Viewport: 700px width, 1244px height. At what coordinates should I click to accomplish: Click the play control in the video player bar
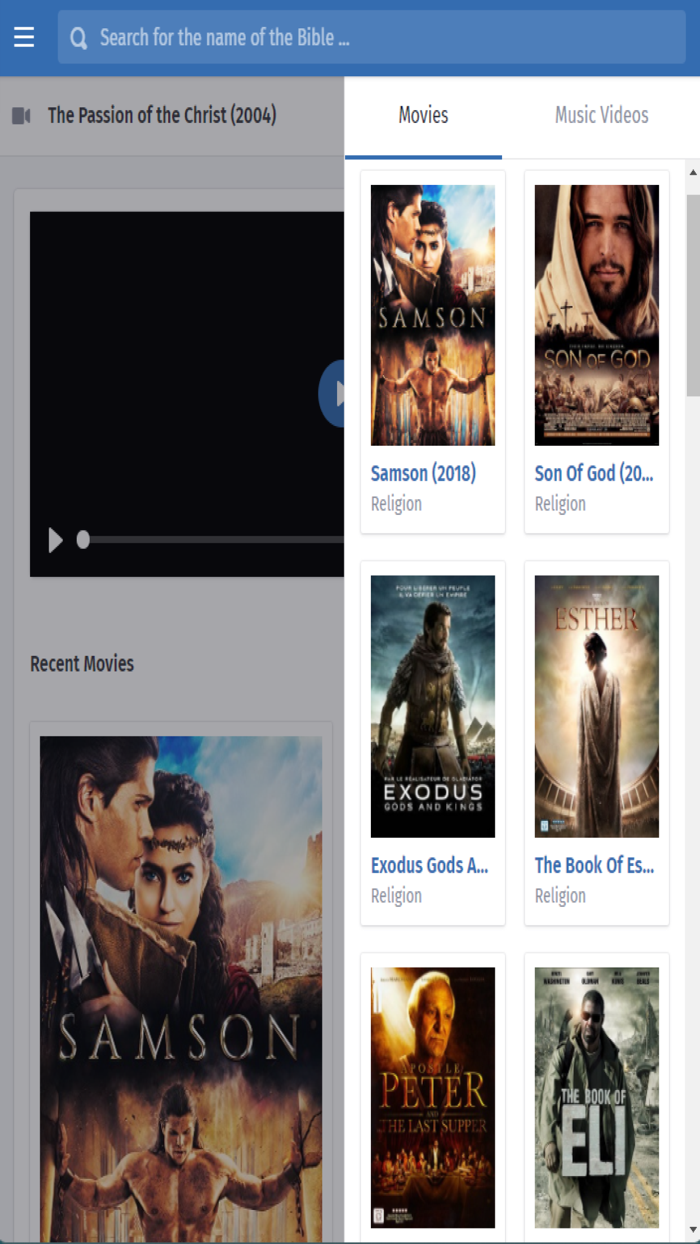(x=55, y=540)
